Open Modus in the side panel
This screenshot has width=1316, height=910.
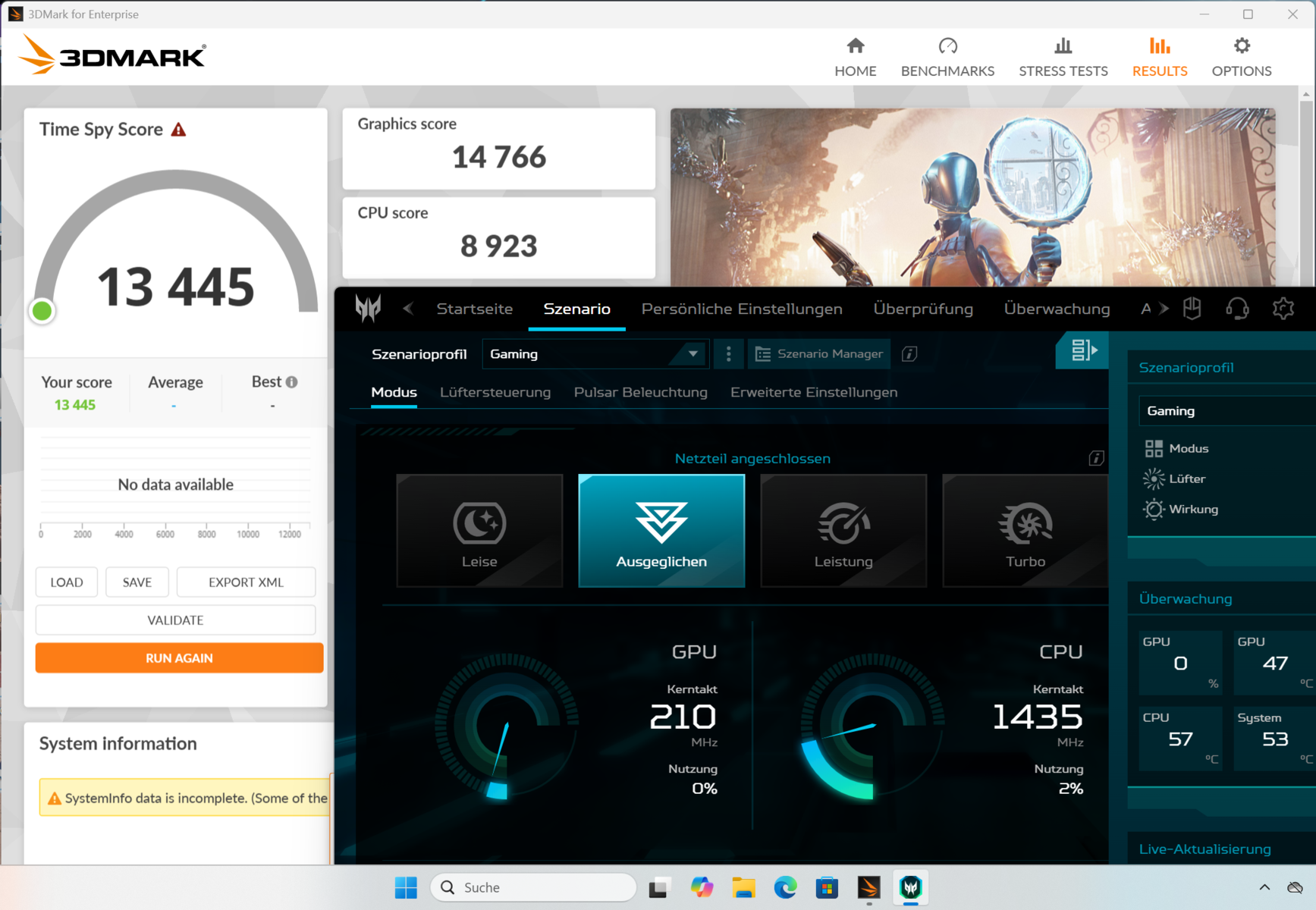[x=1176, y=448]
